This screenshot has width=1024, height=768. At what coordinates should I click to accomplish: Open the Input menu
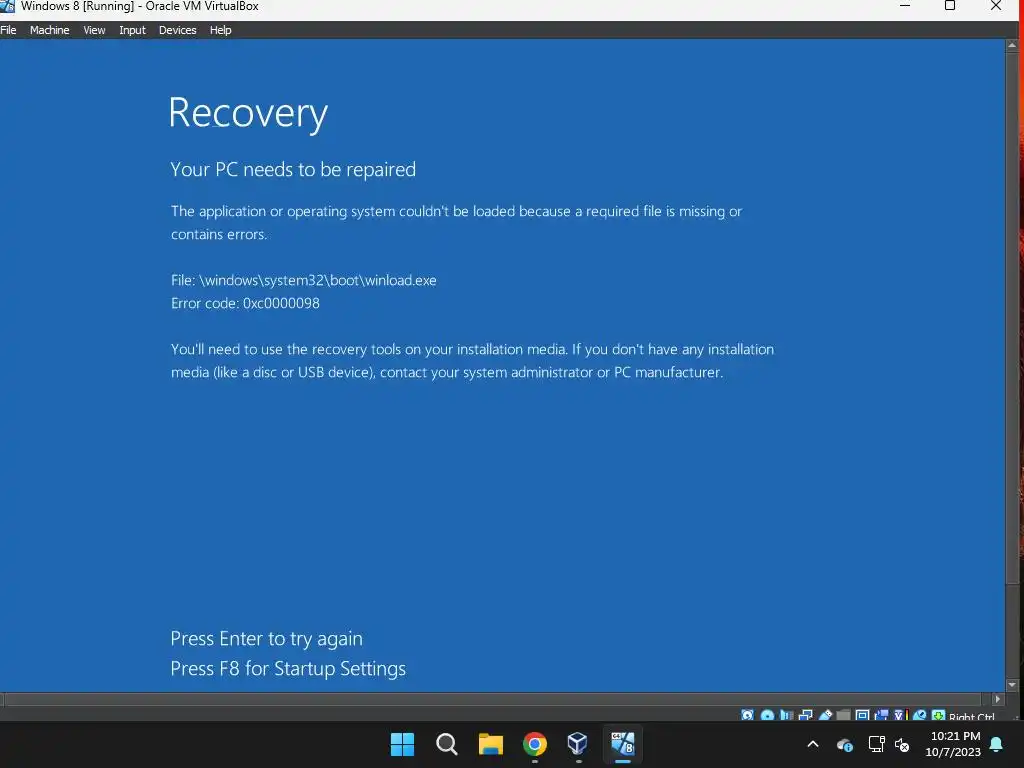click(x=132, y=30)
